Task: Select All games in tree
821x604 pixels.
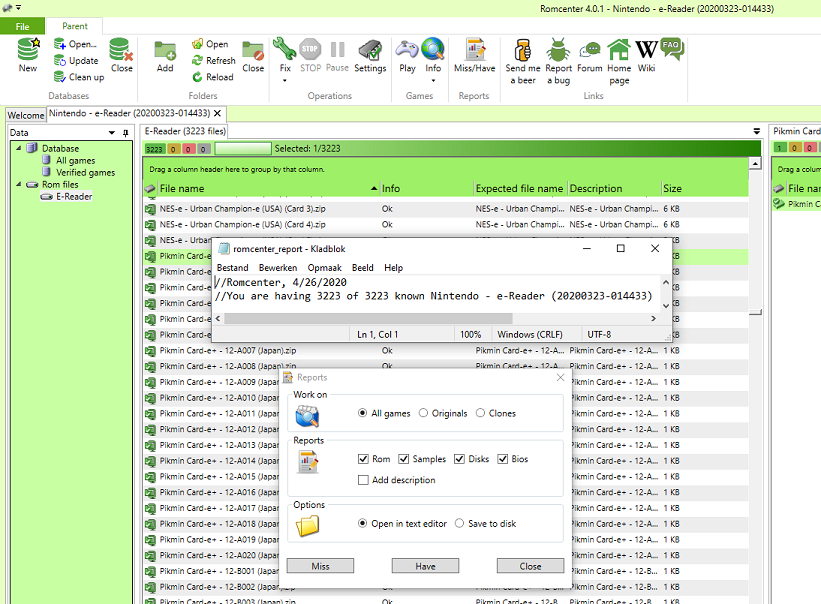Action: tap(75, 161)
